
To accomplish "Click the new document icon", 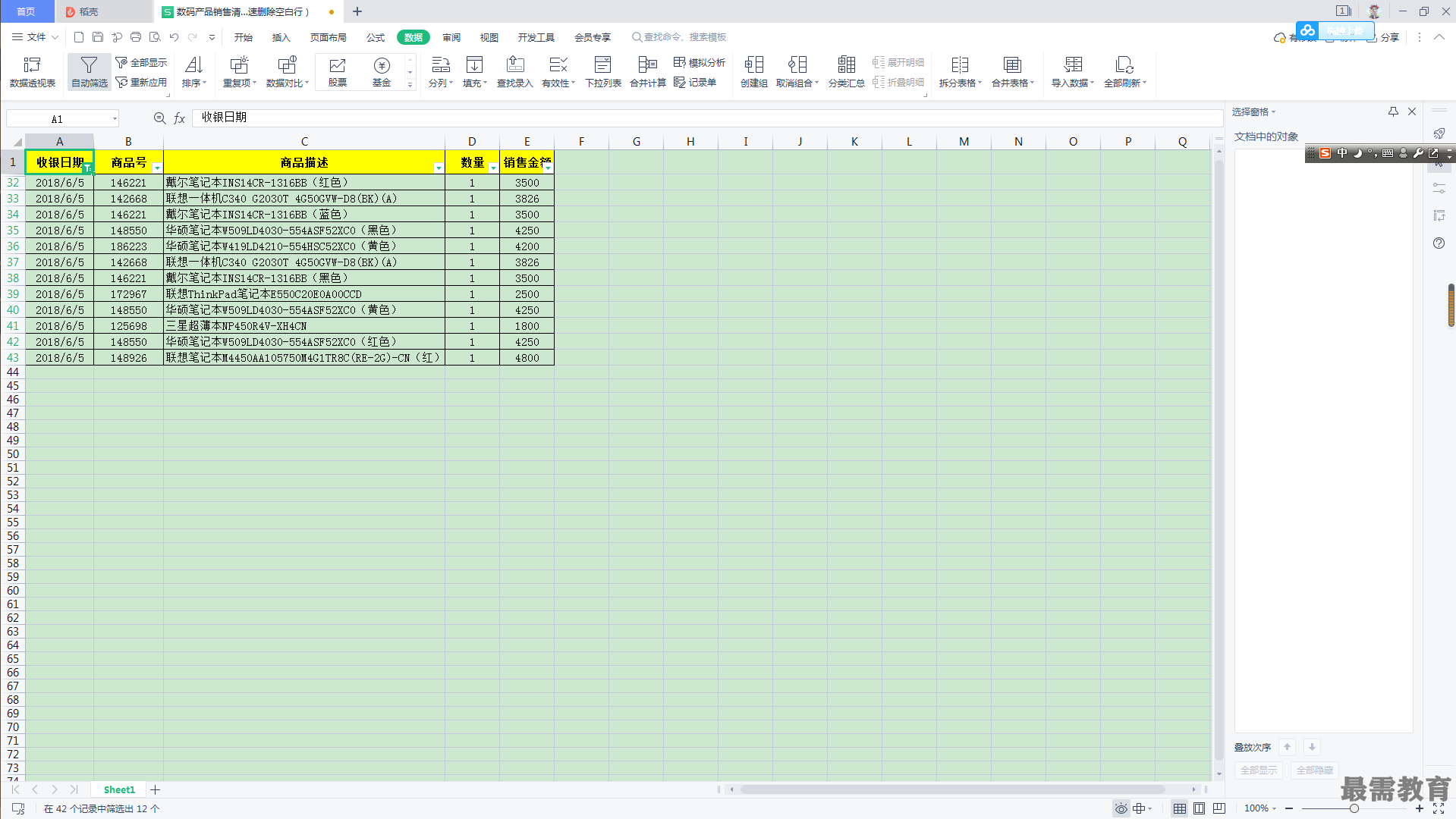I will [x=79, y=37].
